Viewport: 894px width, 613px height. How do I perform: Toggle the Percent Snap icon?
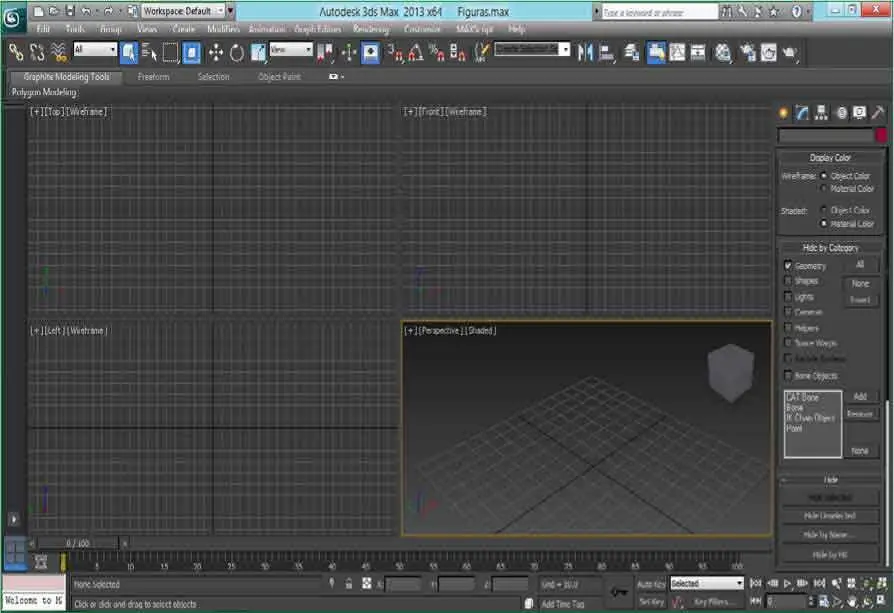point(437,53)
